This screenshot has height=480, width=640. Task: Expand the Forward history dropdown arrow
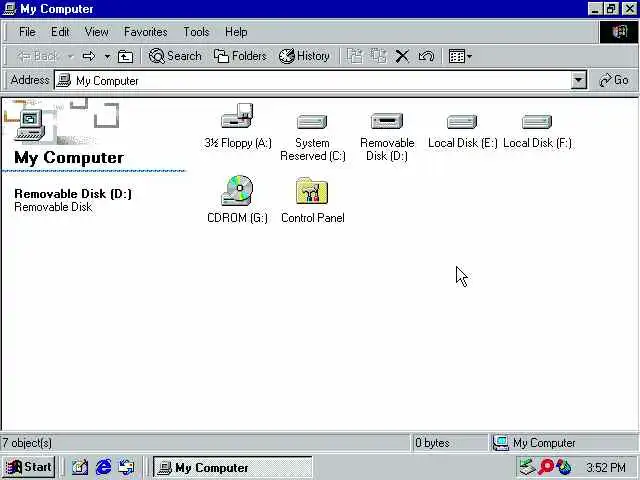tap(107, 56)
